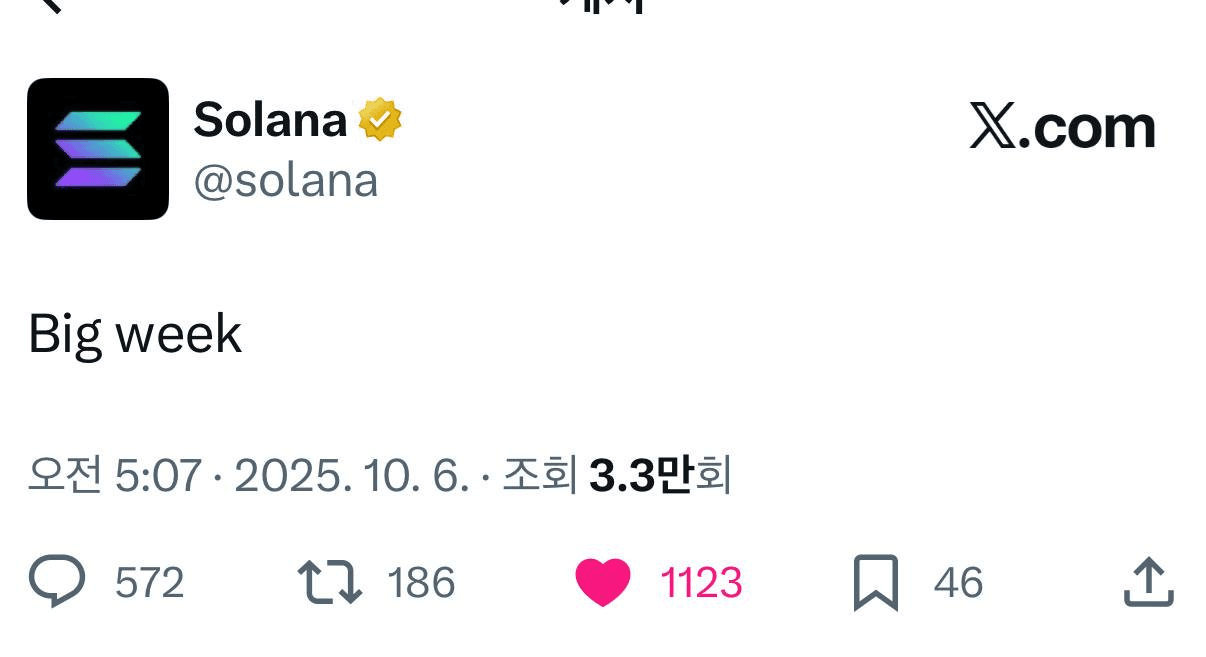View the 572 replies count

click(x=150, y=582)
